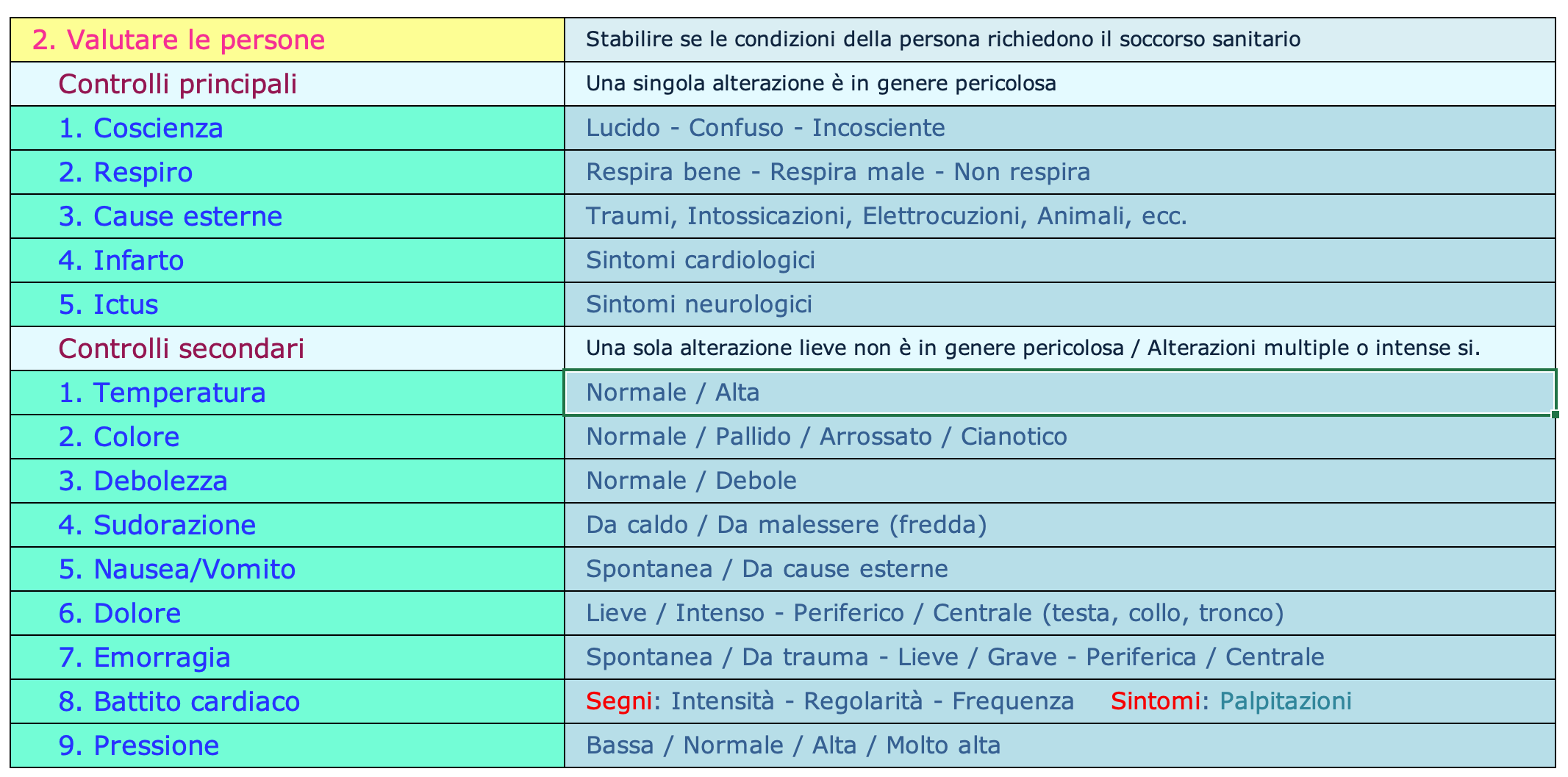The width and height of the screenshot is (1568, 777).
Task: Click the selected 'Normale / Alta' cell
Action: click(x=1059, y=393)
